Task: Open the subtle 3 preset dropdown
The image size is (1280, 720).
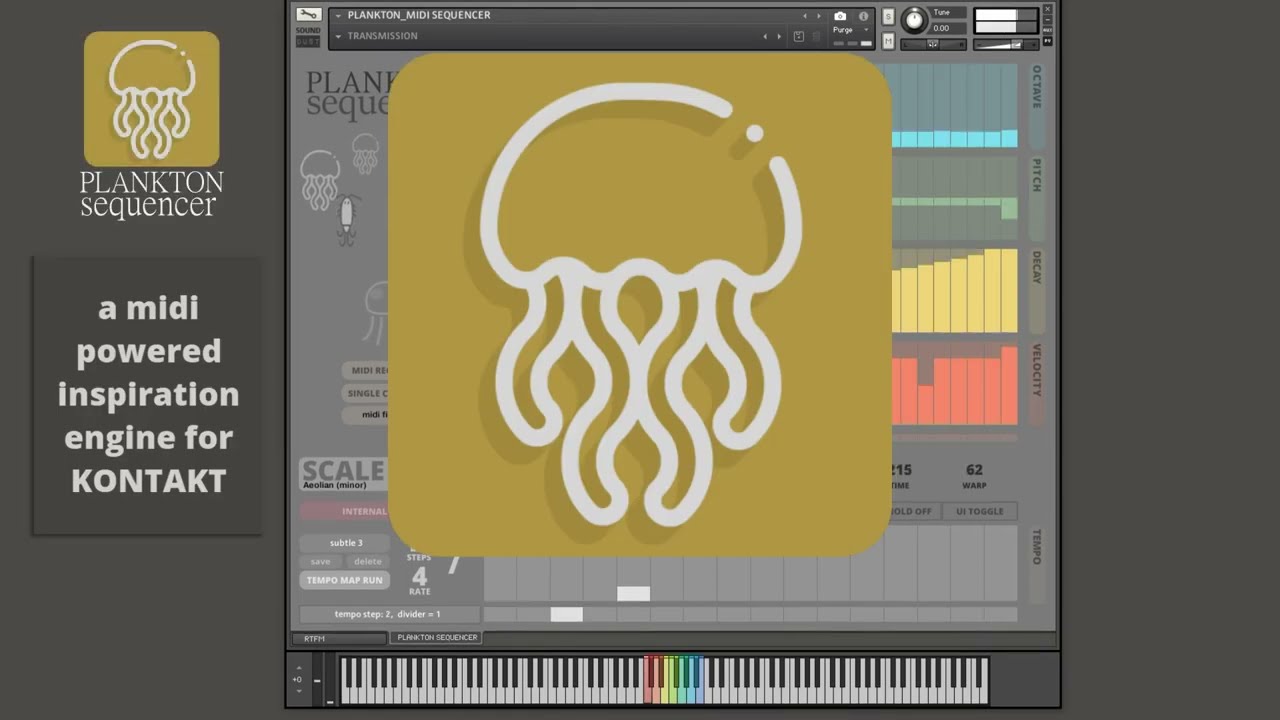Action: click(346, 542)
